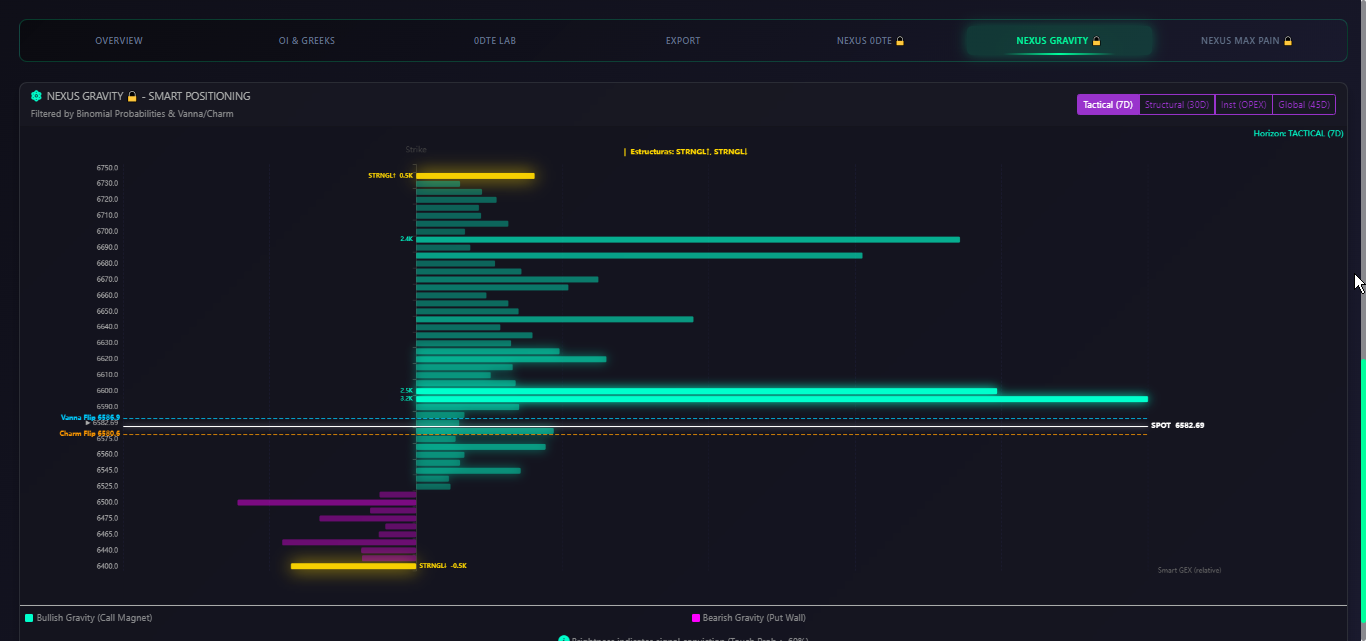Image resolution: width=1366 pixels, height=641 pixels.
Task: Click the spot price arrow marker on axis
Action: point(88,423)
